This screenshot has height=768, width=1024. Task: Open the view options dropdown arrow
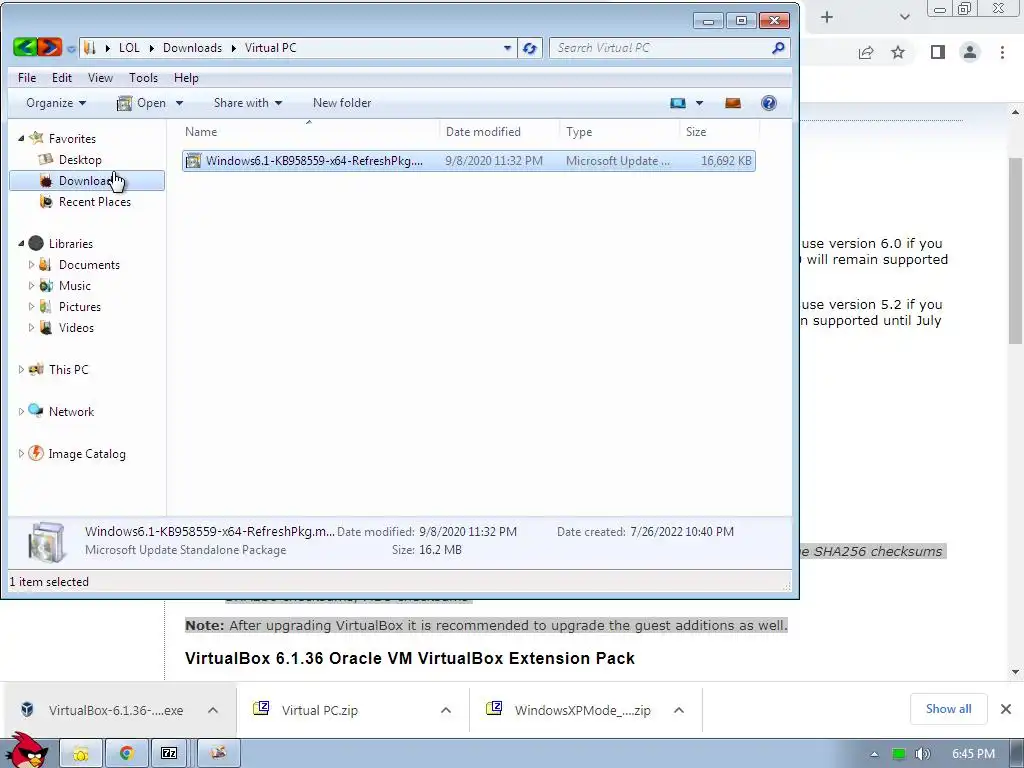click(x=699, y=103)
